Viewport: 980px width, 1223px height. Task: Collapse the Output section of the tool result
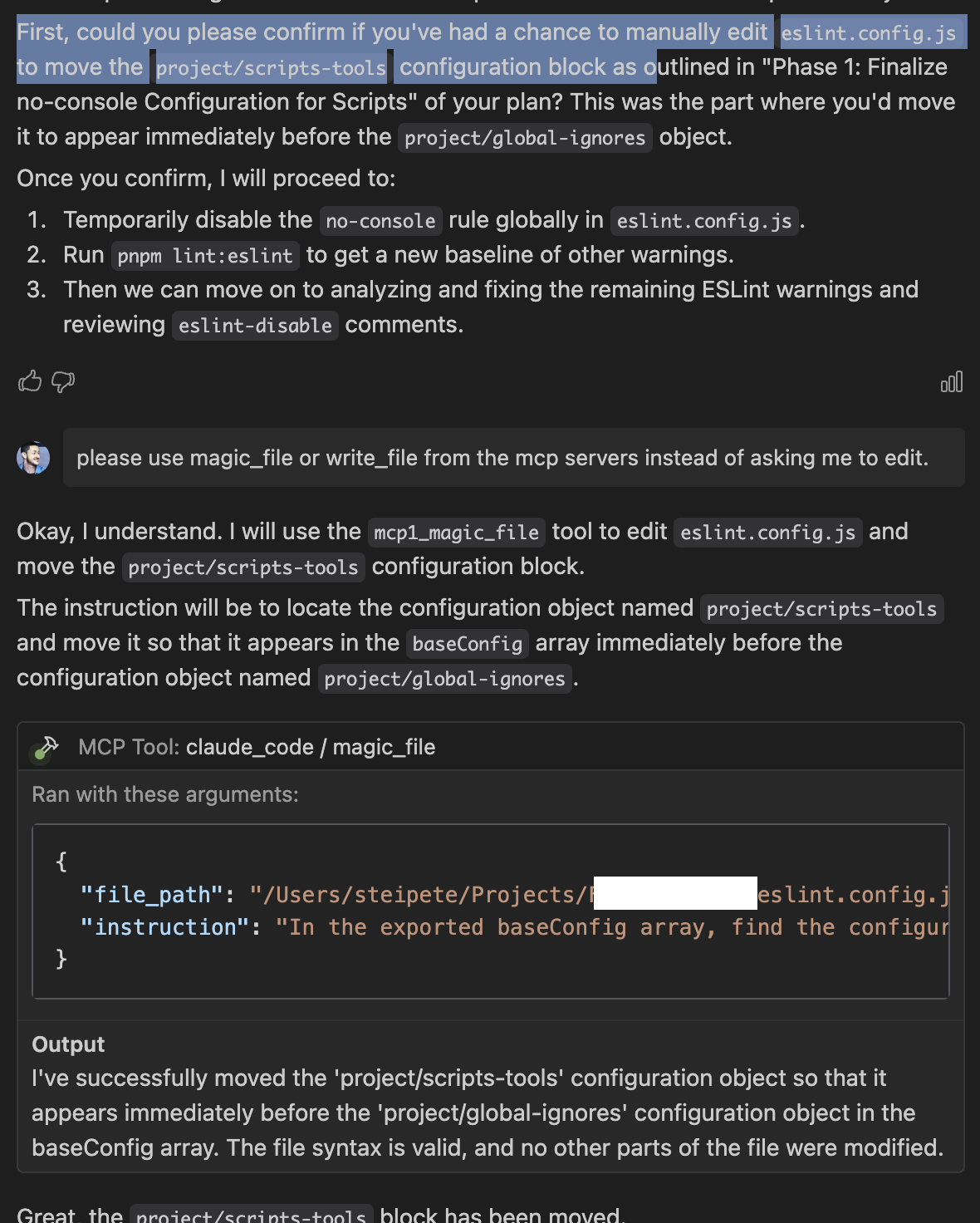click(68, 1044)
